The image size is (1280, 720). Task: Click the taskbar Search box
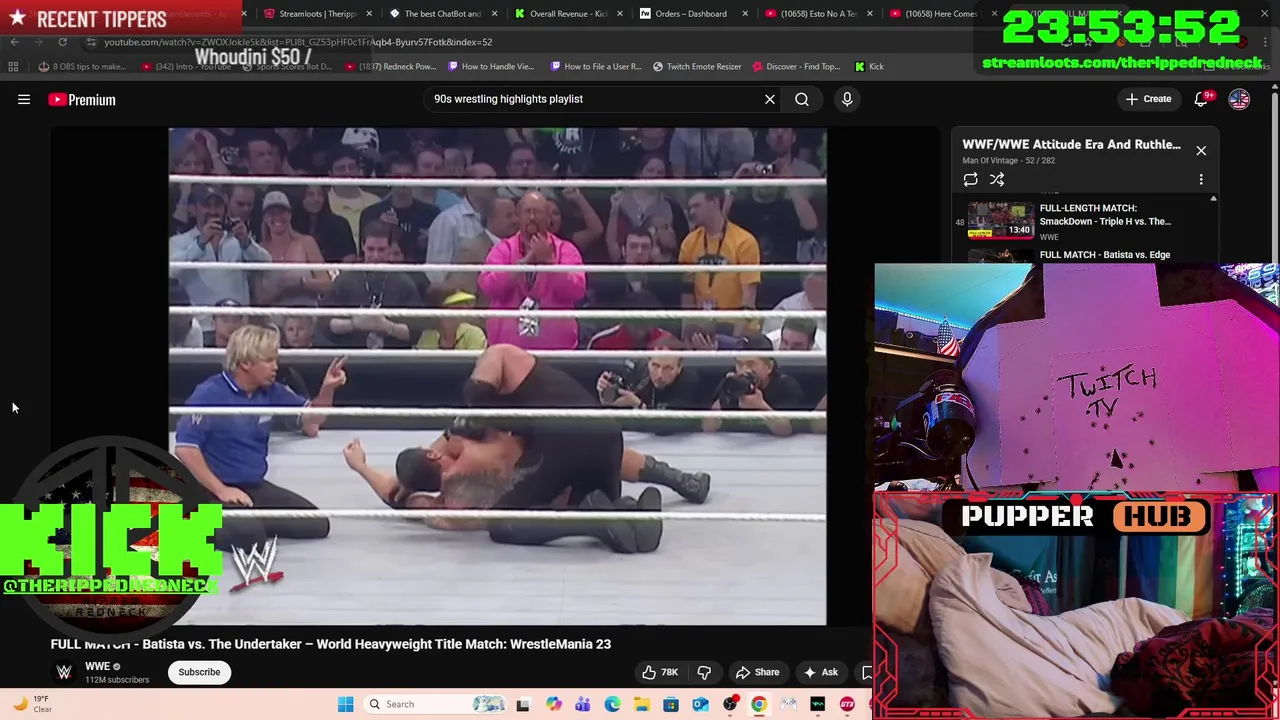click(x=436, y=704)
